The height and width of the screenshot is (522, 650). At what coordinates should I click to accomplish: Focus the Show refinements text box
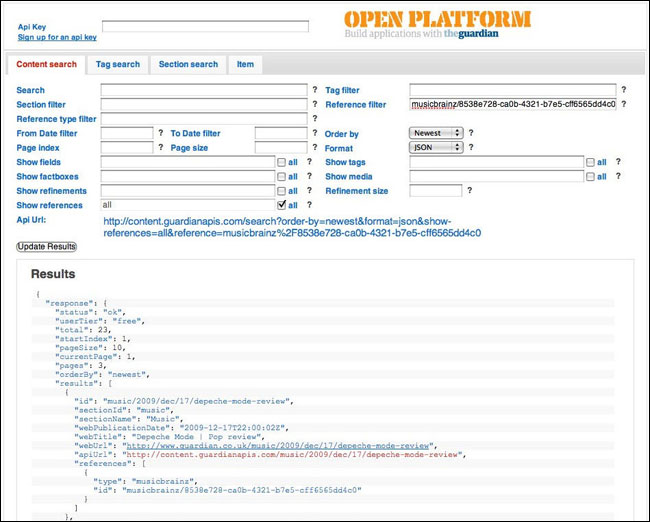pos(188,191)
